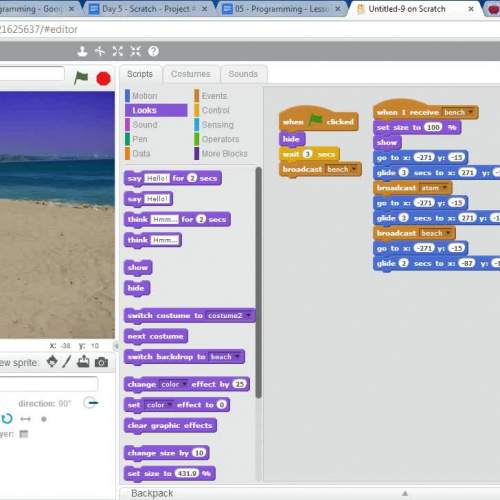The height and width of the screenshot is (500, 500).
Task: Open atom dropdown in broadcast block
Action: click(444, 188)
